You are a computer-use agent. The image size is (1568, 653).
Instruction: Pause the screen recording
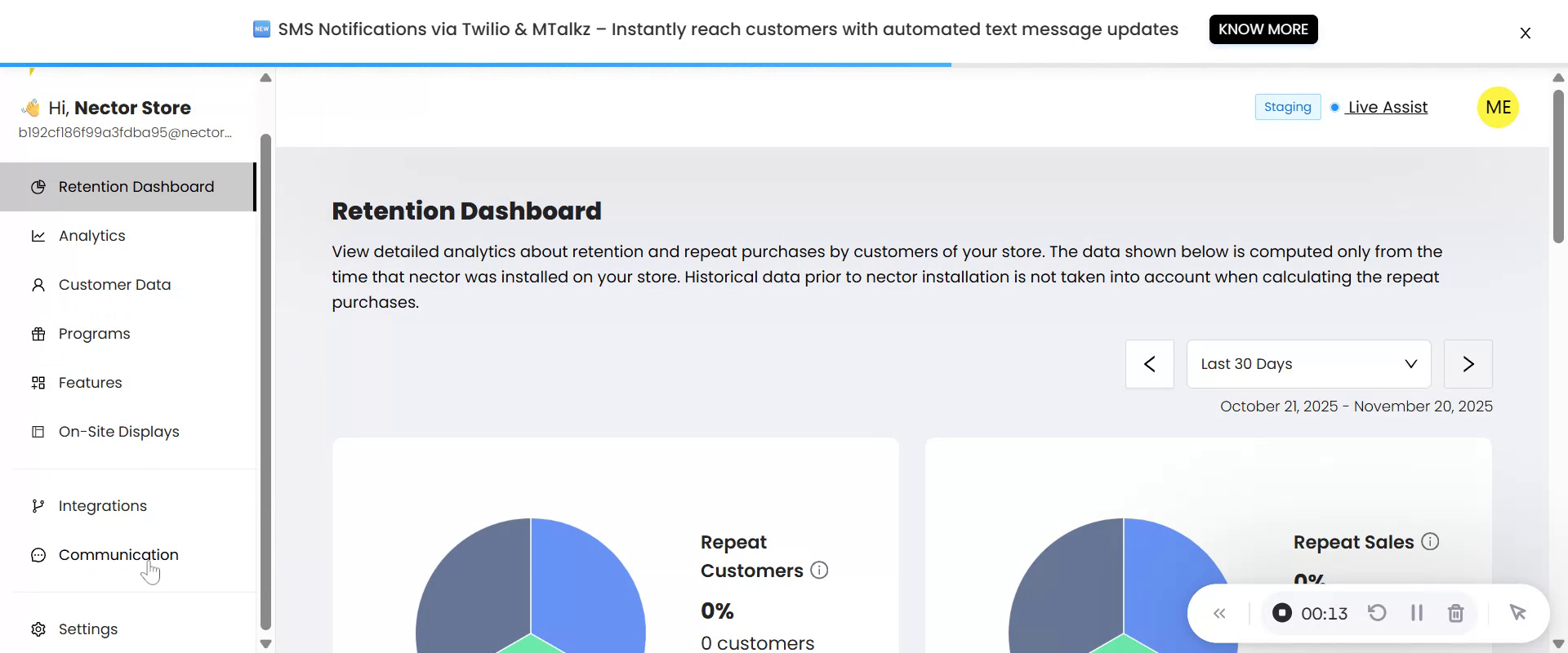1417,613
